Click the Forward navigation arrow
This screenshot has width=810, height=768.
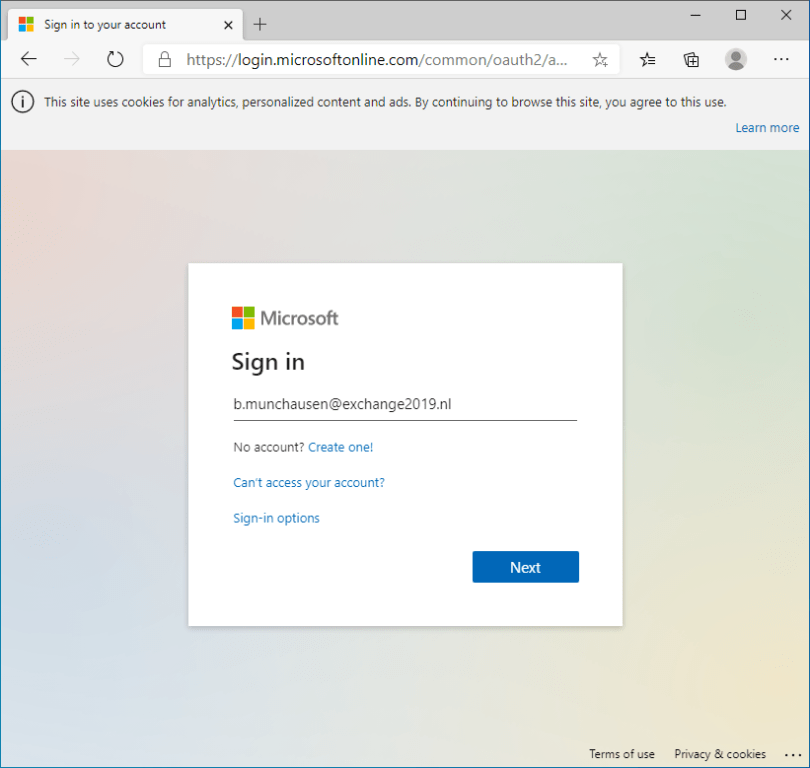(x=71, y=60)
